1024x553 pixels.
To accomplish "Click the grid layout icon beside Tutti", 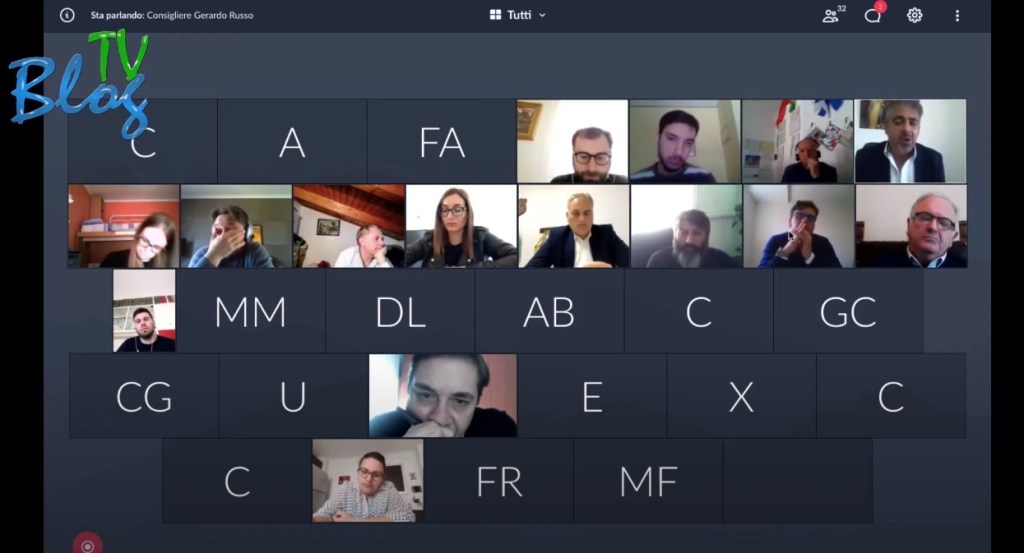I will [496, 14].
